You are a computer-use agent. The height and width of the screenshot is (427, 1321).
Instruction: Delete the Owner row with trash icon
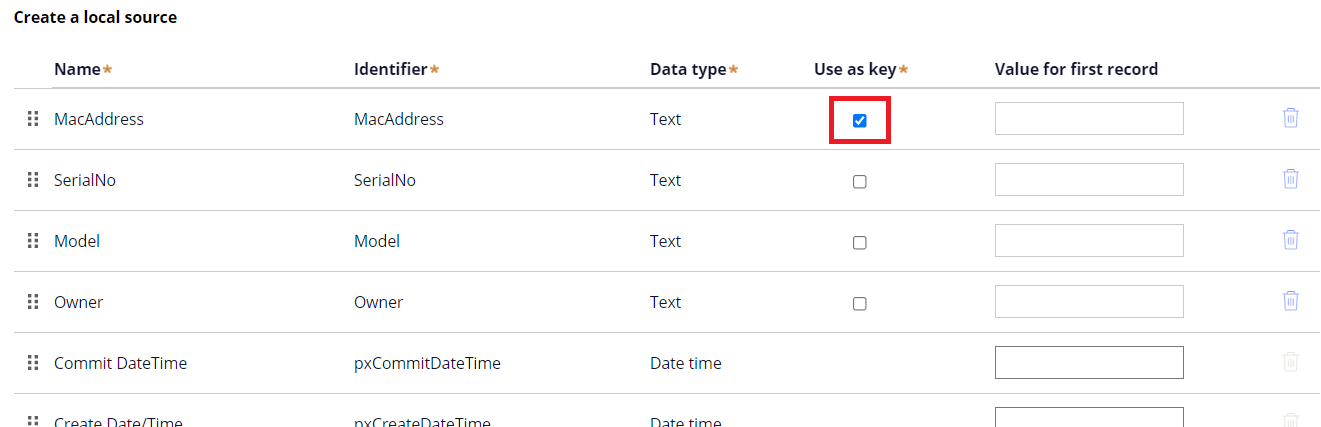1291,301
